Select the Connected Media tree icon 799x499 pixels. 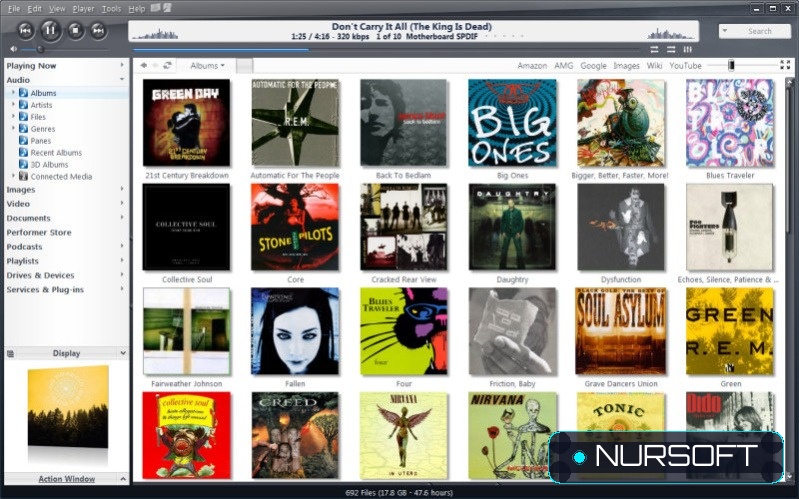(23, 176)
